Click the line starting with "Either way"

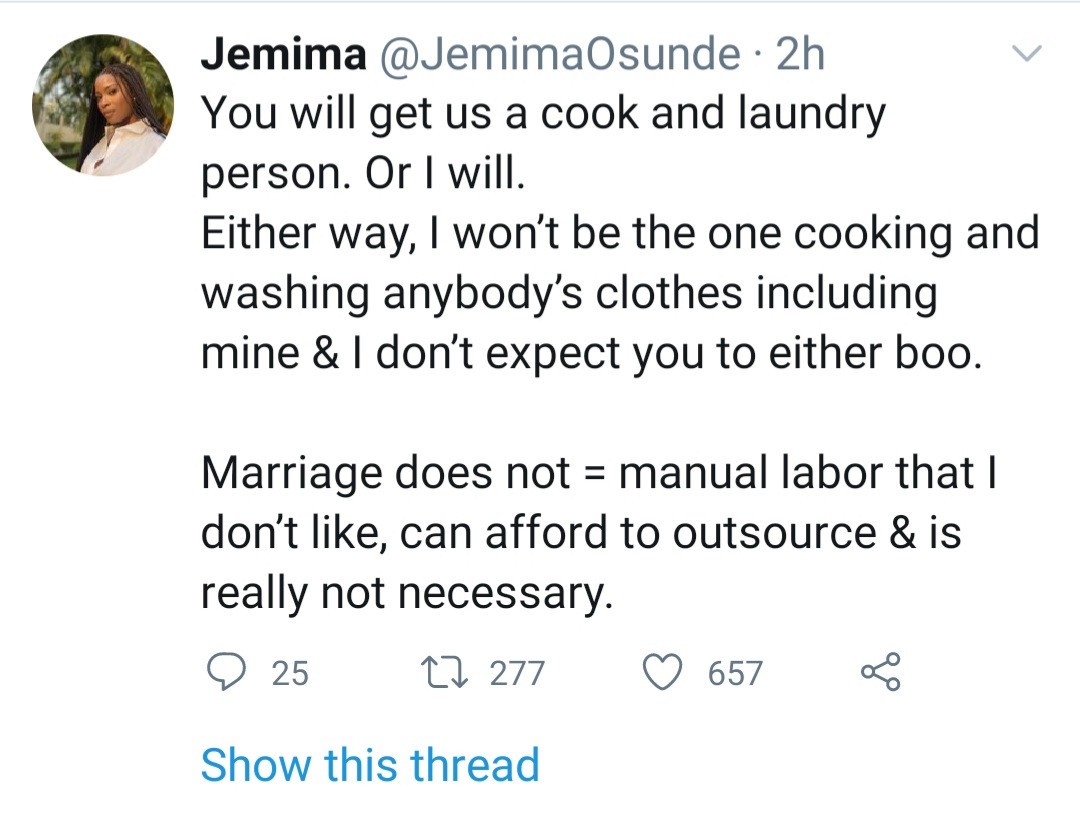[x=620, y=234]
